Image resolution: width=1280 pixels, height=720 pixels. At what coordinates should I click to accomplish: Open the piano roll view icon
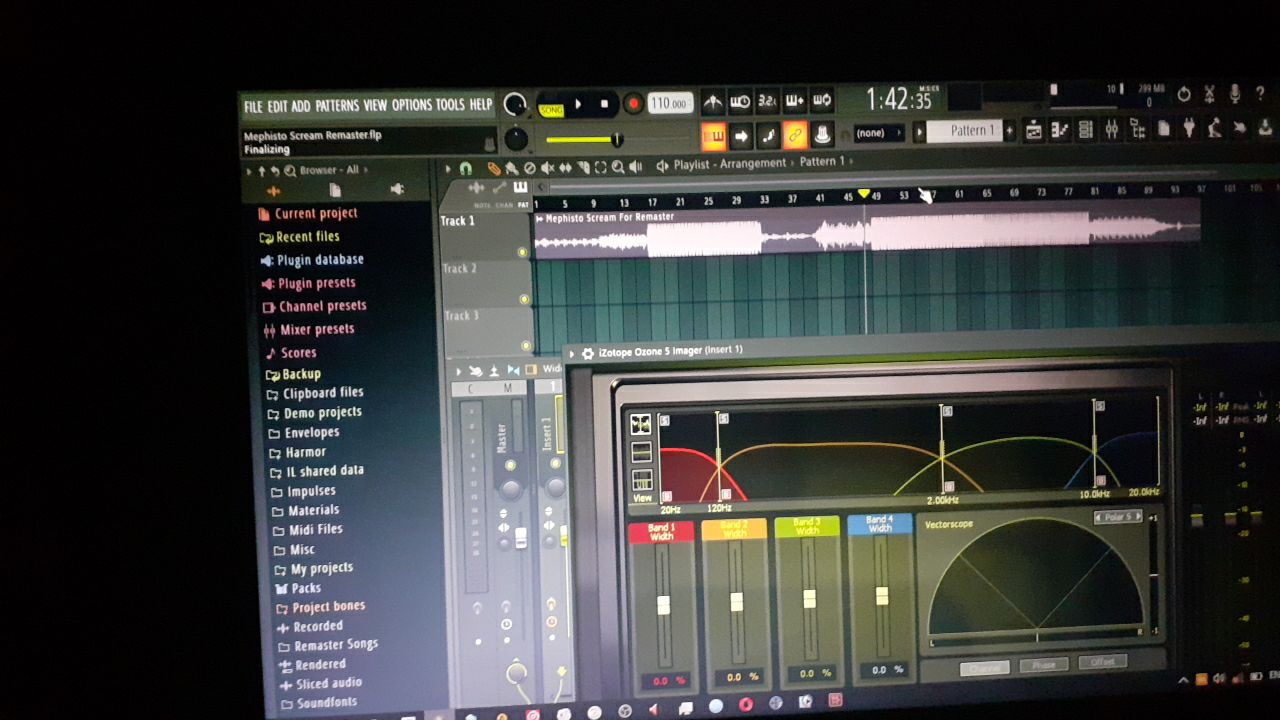click(x=1059, y=129)
